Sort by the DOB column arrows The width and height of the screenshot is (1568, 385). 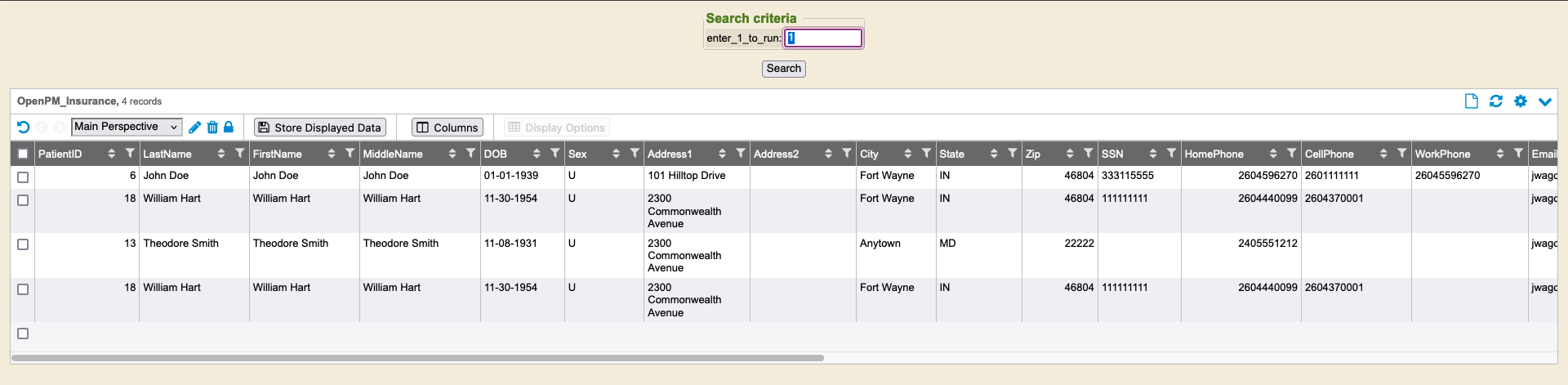click(x=537, y=154)
